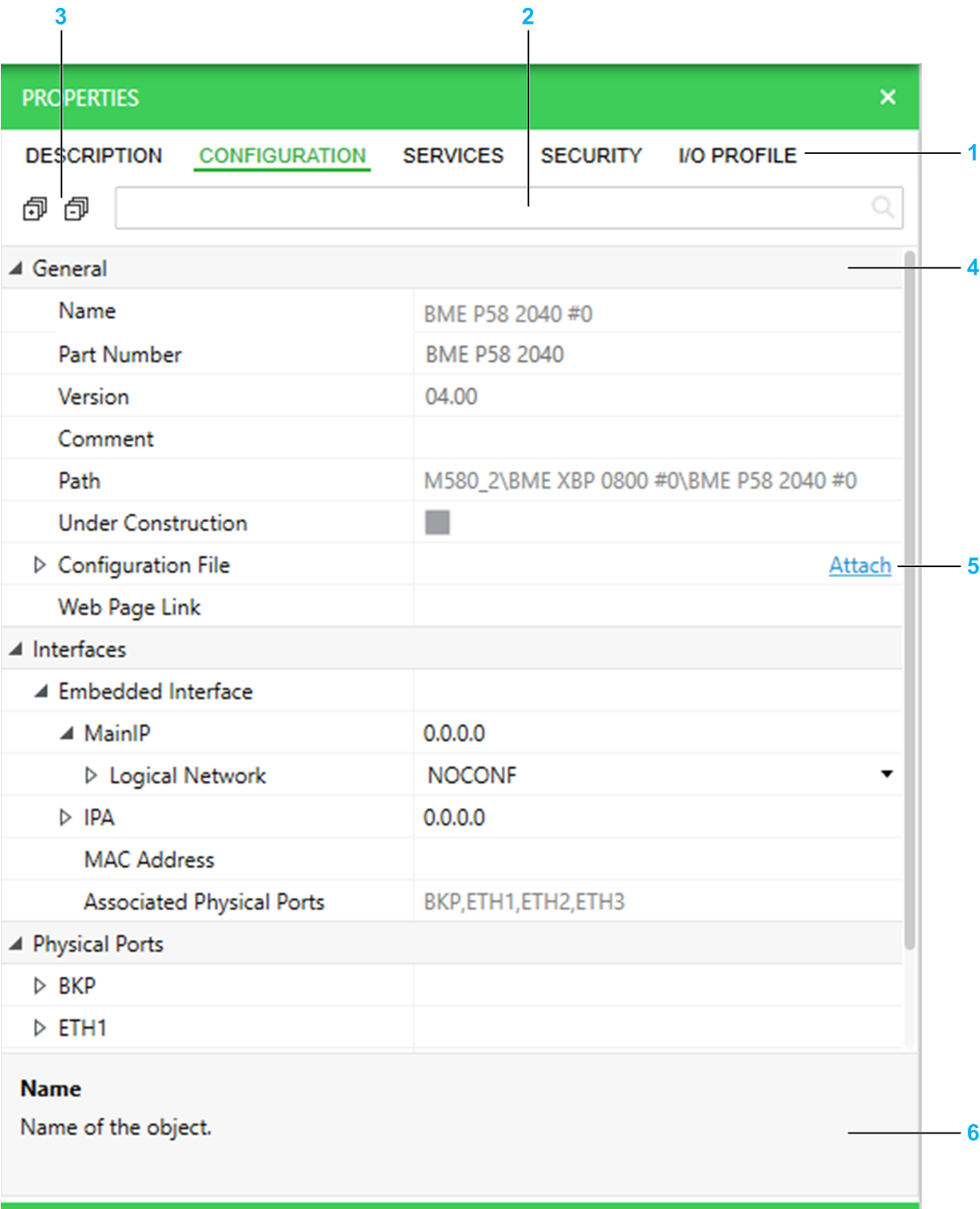This screenshot has height=1209, width=980.
Task: Expand the Logical Network node
Action: 91,776
